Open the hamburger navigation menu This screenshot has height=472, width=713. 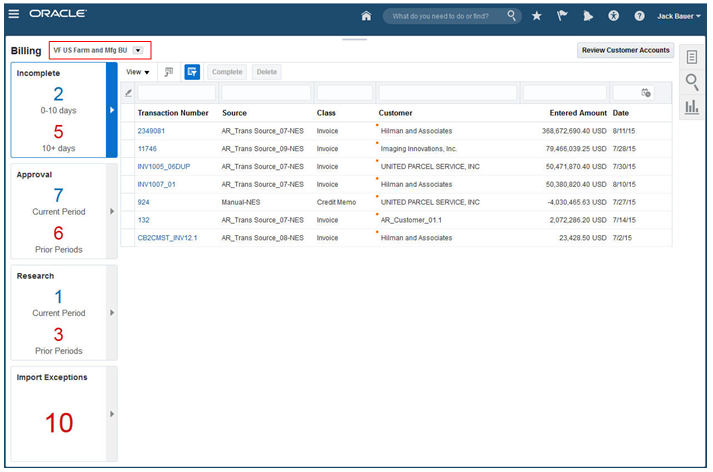click(x=14, y=15)
